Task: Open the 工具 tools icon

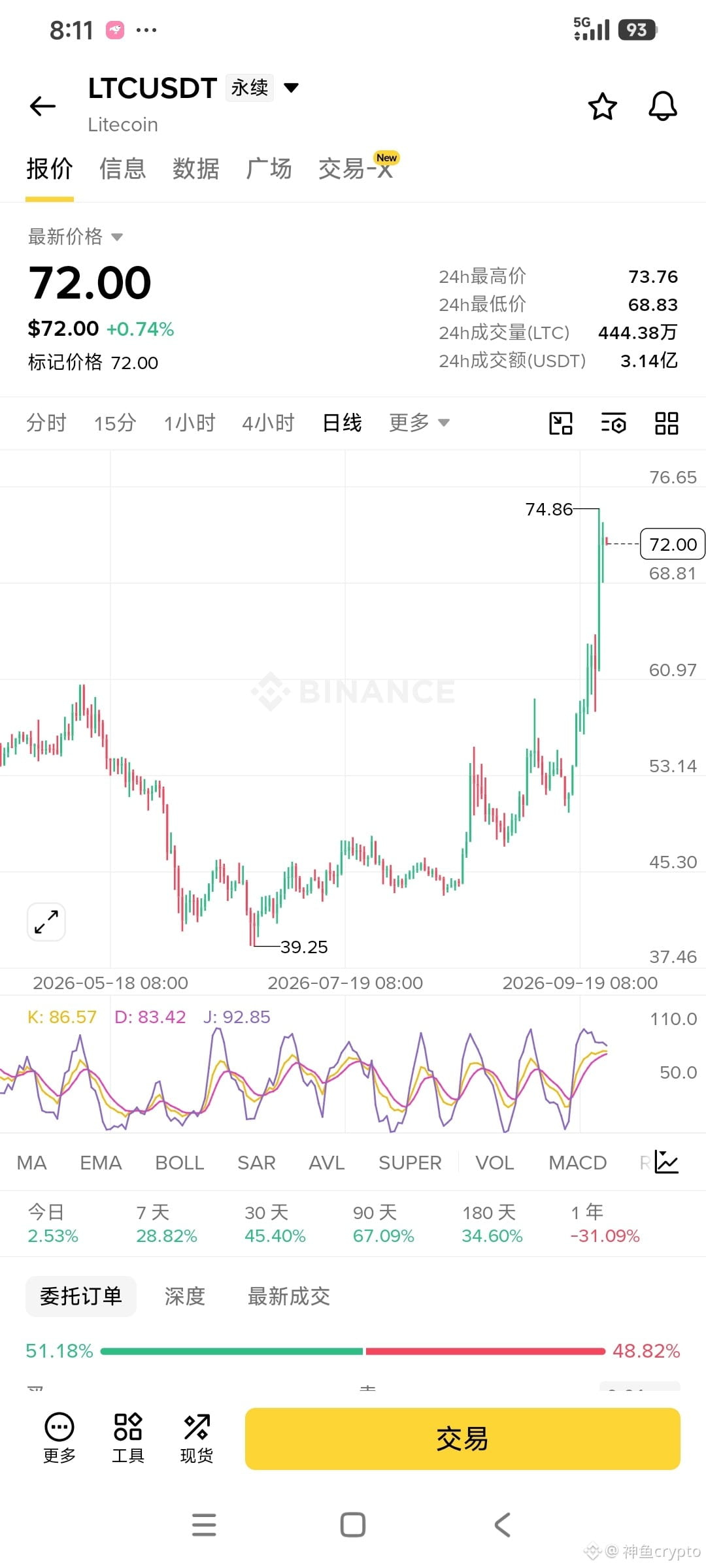Action: tap(128, 1438)
